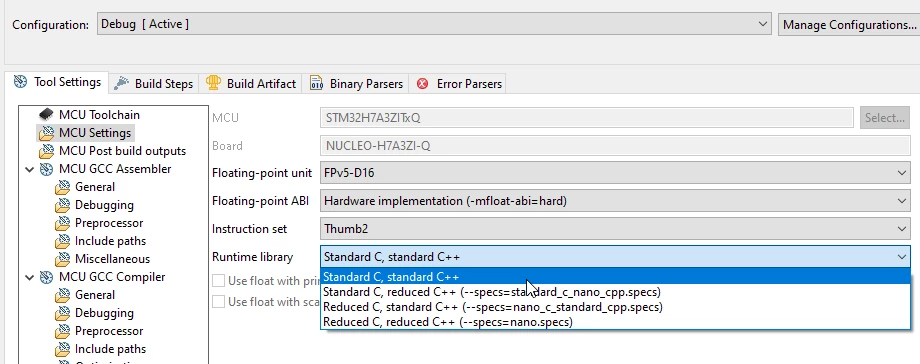920x364 pixels.
Task: Click the Compiler Debugging folder icon
Action: pos(62,313)
